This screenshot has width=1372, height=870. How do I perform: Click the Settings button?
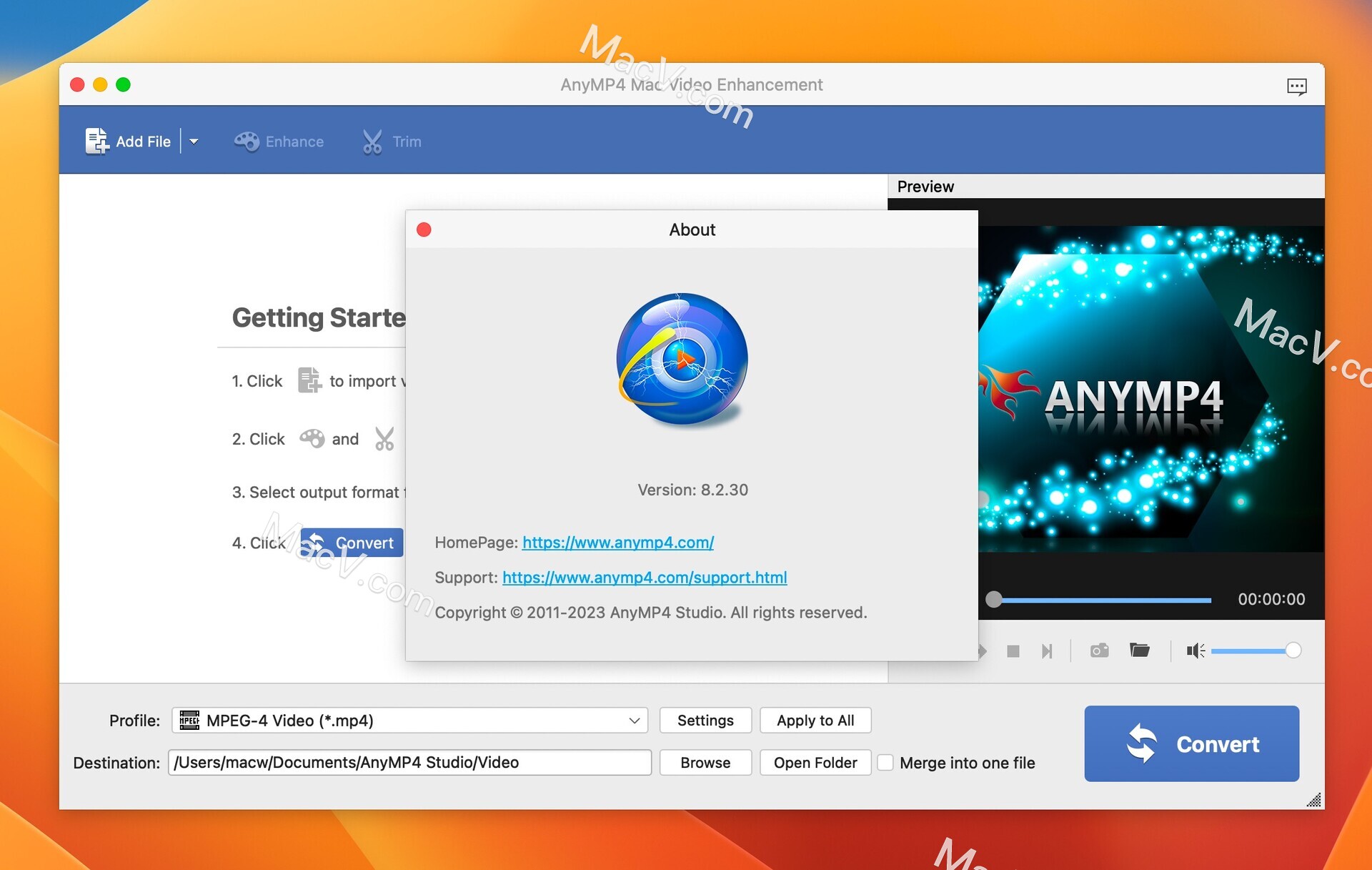[x=705, y=721]
